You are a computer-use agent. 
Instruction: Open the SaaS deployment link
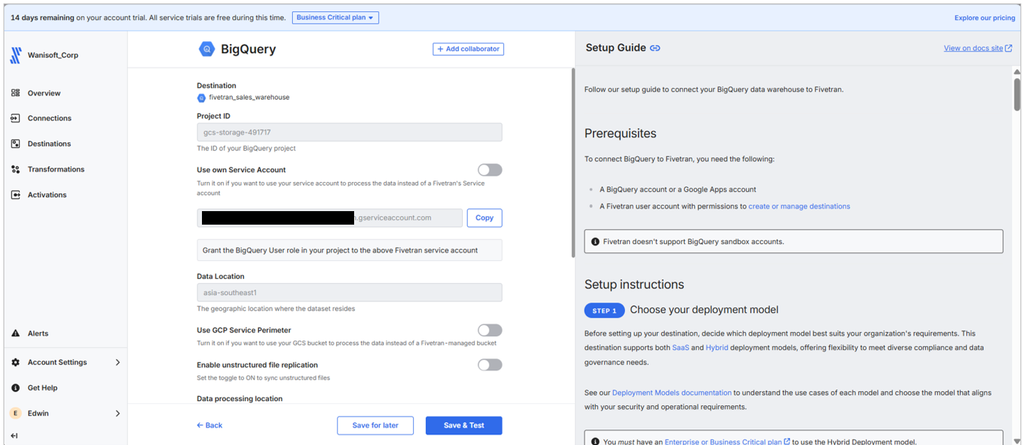tap(680, 348)
